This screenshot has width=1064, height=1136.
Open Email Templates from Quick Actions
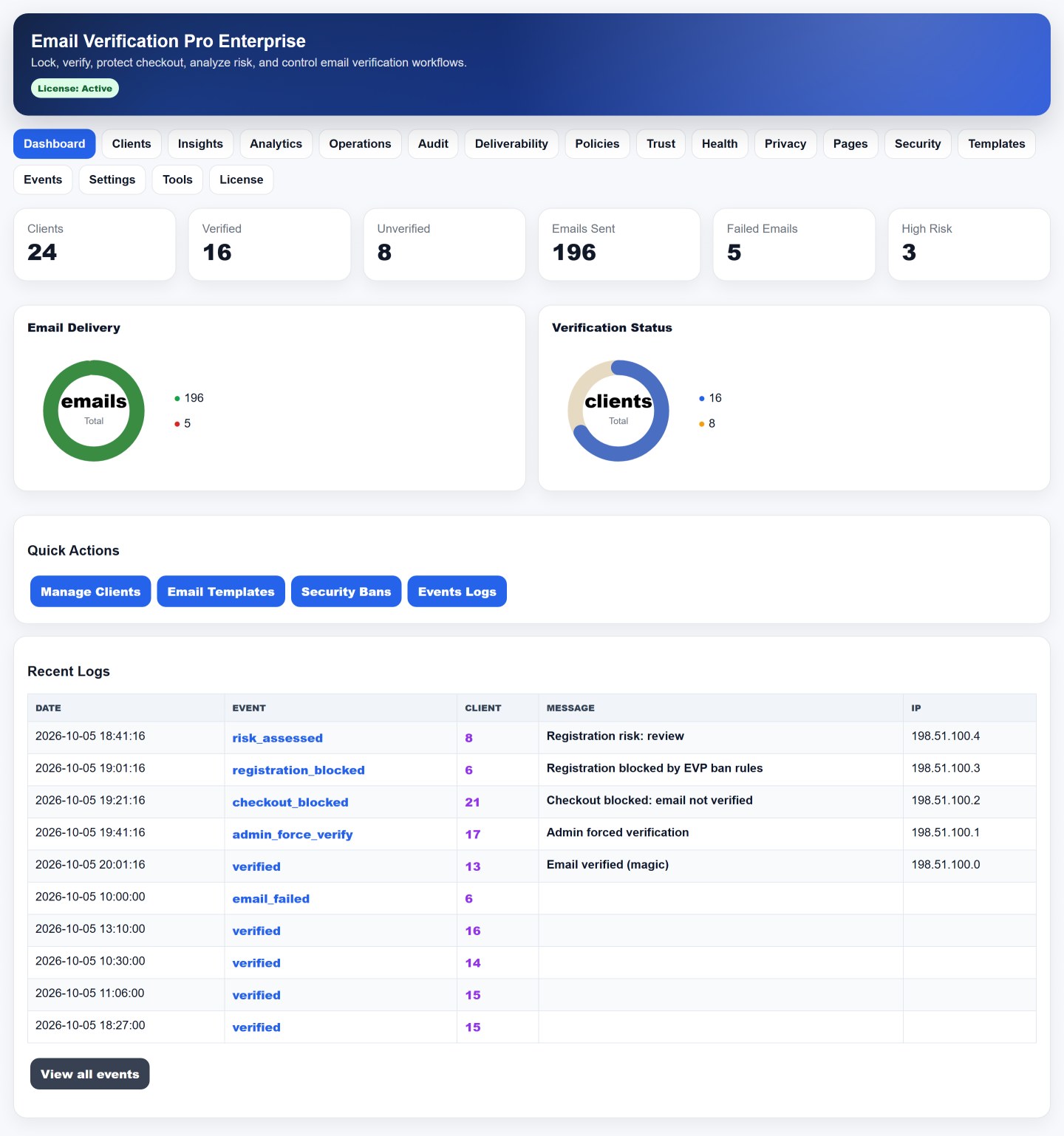pos(221,592)
